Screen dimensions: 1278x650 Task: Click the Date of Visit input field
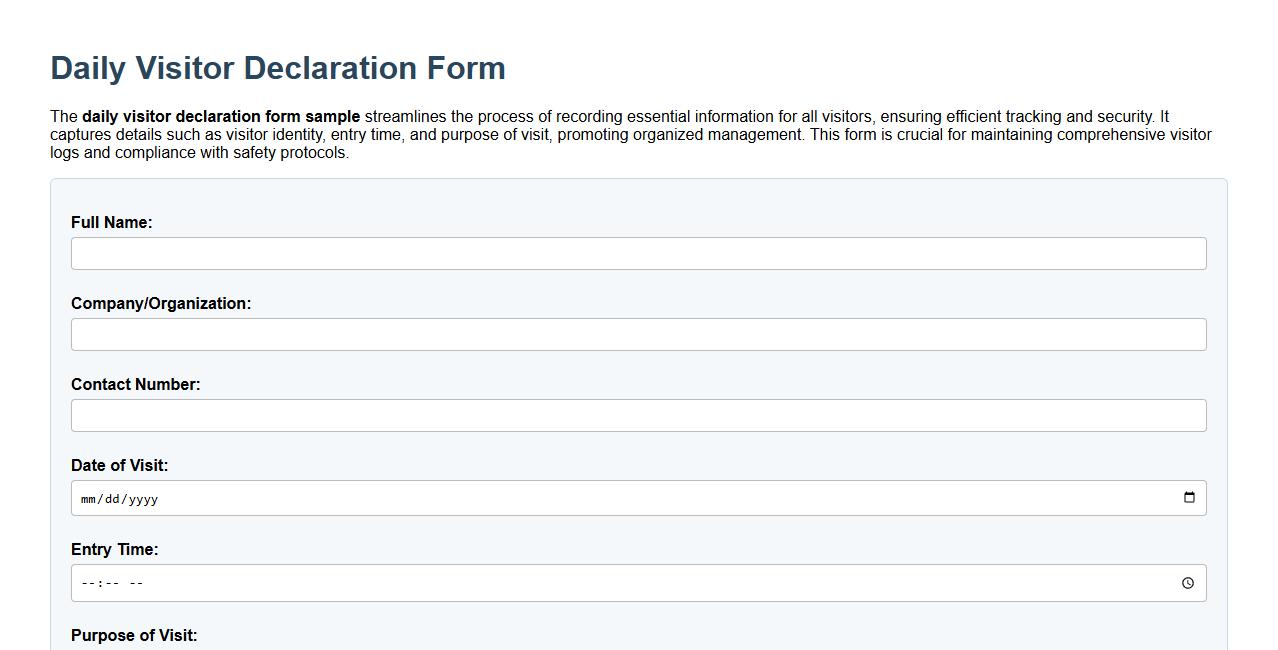point(500,497)
